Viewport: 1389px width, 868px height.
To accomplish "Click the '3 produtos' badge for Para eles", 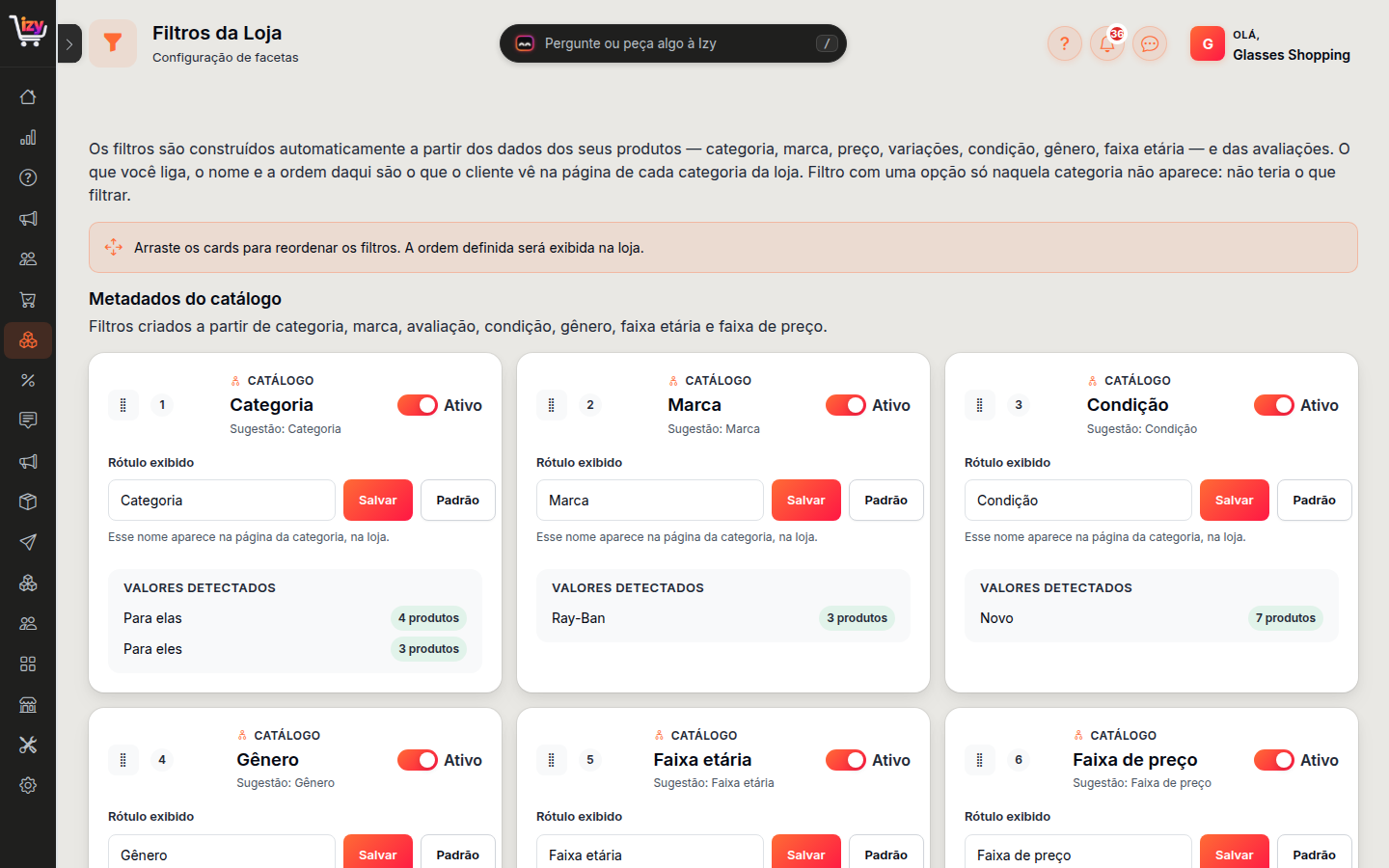I will tap(429, 649).
